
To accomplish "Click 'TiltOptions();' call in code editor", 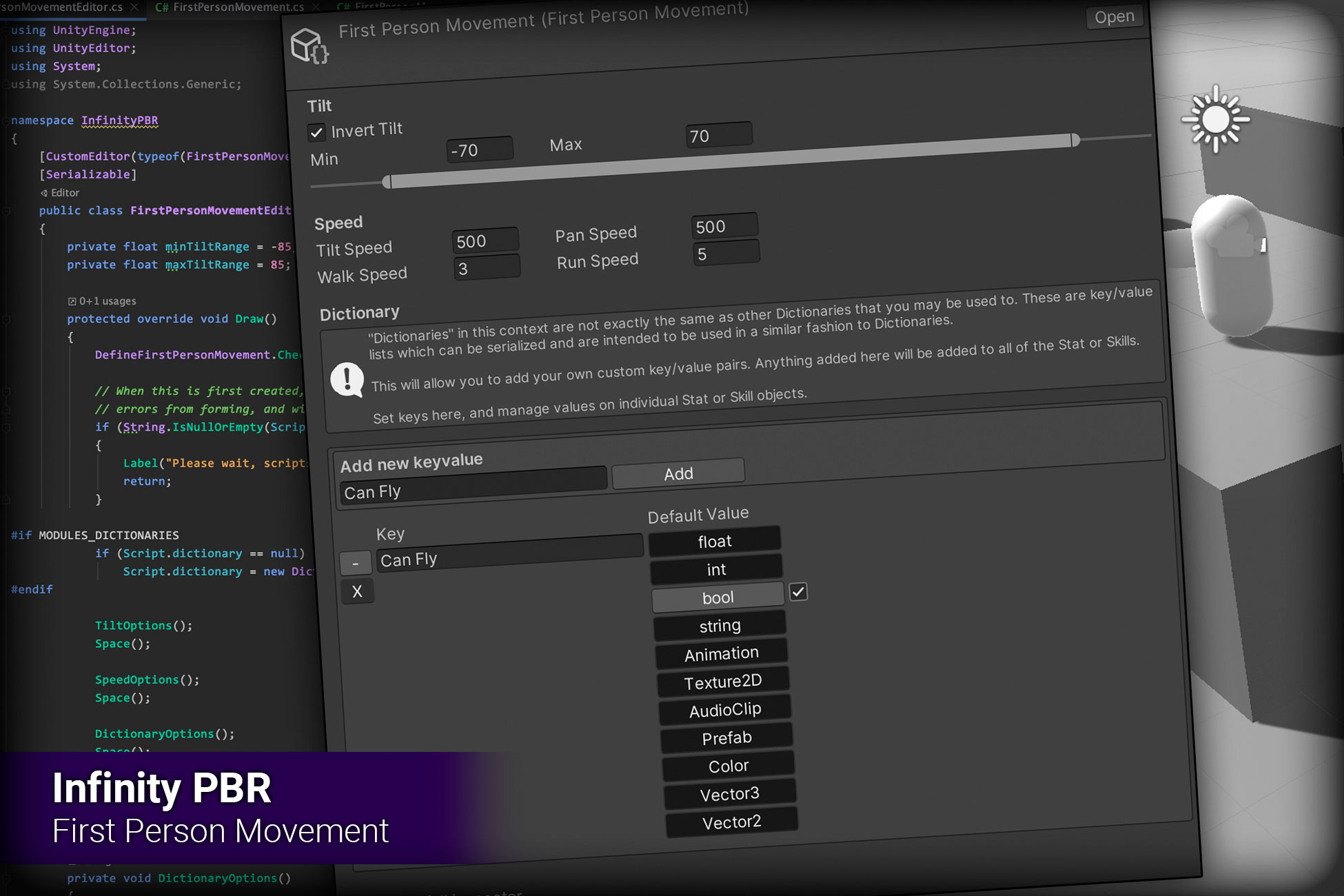I will click(143, 625).
